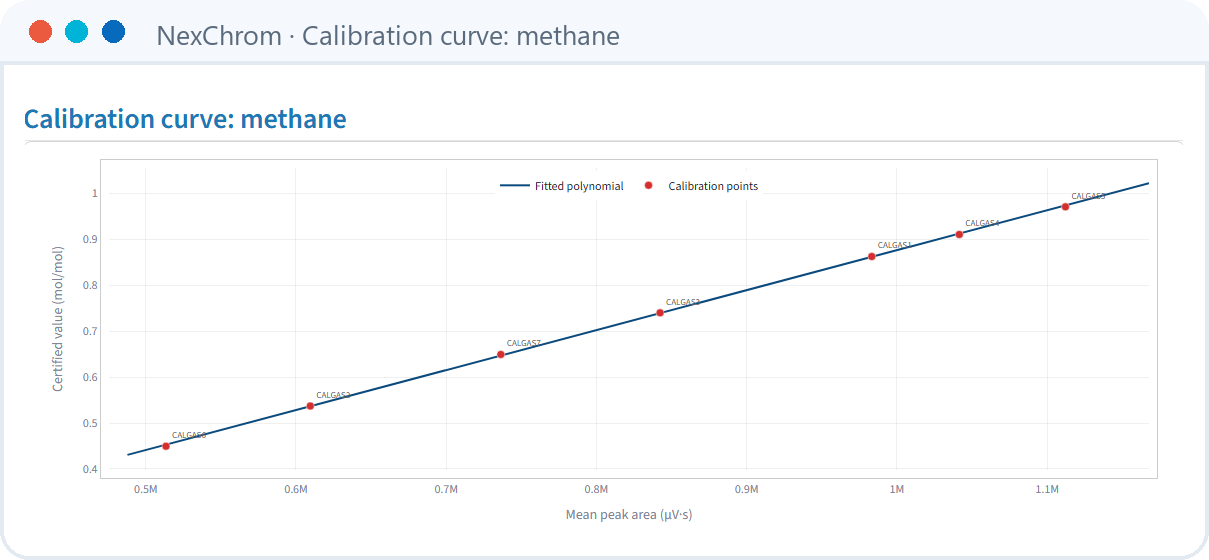This screenshot has height=560, width=1209.
Task: Click the NexChrom window title text
Action: click(388, 36)
